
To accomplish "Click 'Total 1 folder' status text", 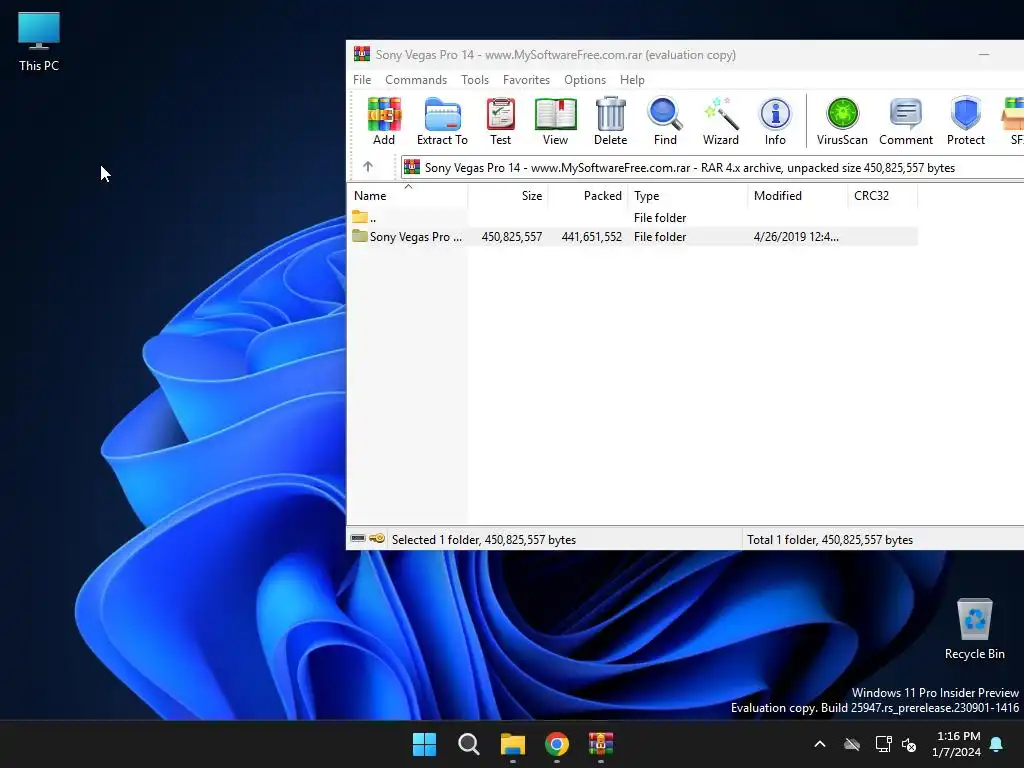I will click(x=829, y=539).
